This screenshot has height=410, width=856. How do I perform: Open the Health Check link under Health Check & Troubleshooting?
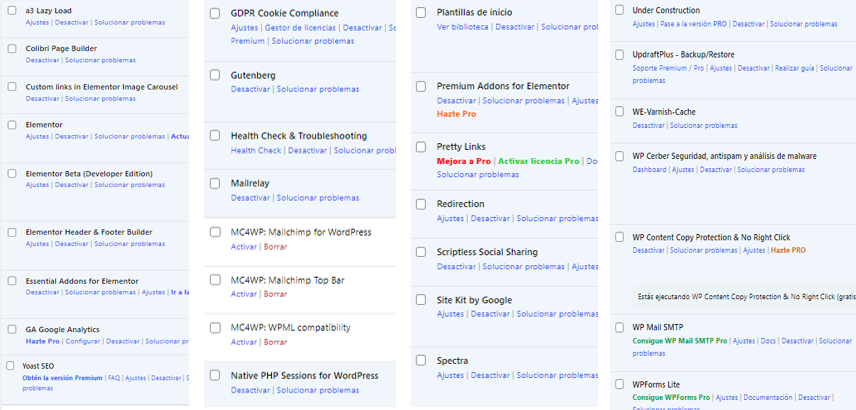point(256,150)
